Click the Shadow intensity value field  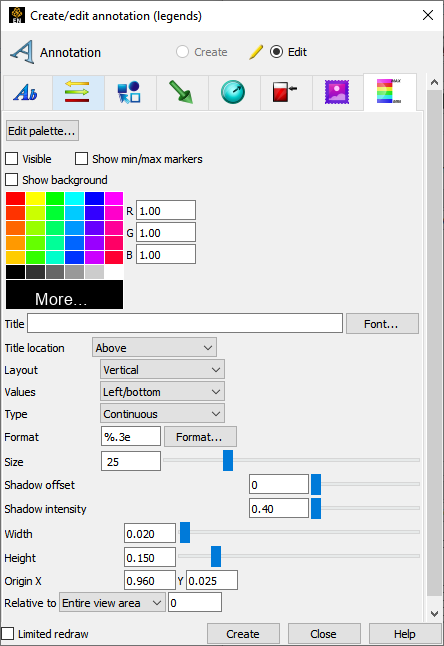tap(279, 508)
